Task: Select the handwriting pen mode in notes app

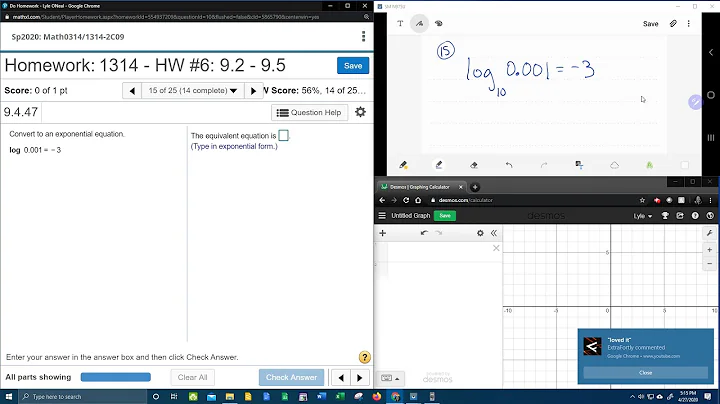Action: [420, 23]
